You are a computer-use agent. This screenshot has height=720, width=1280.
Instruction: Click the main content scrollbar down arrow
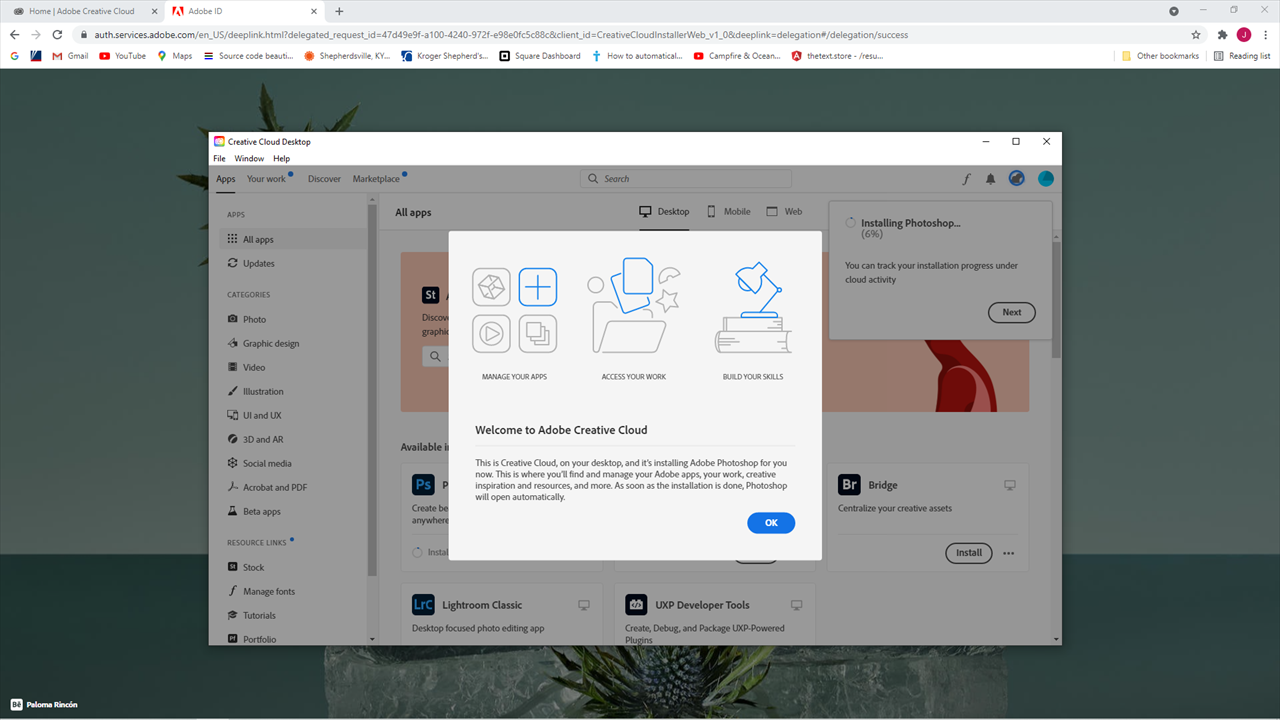point(1057,639)
